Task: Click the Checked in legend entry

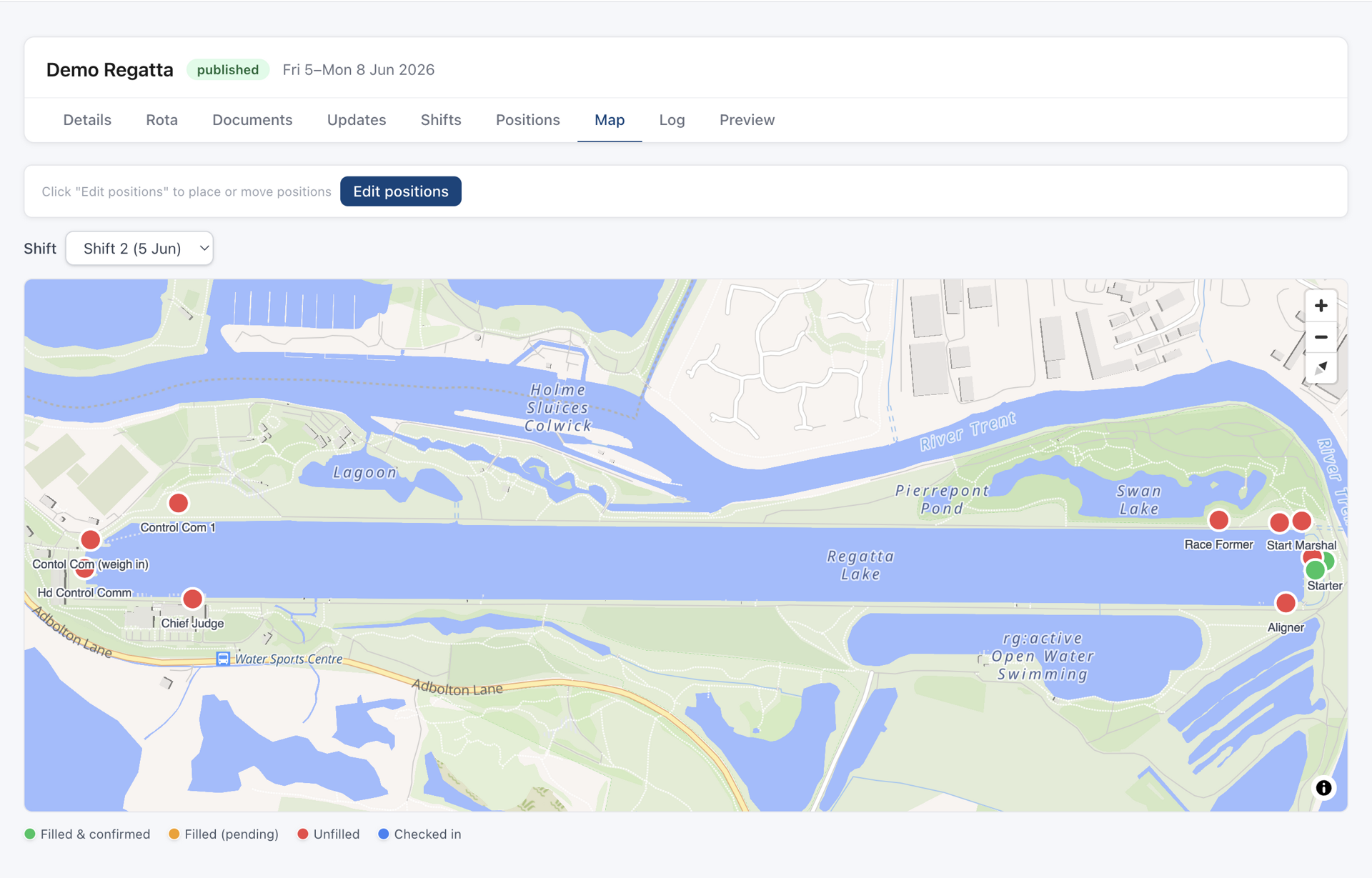Action: pos(419,834)
